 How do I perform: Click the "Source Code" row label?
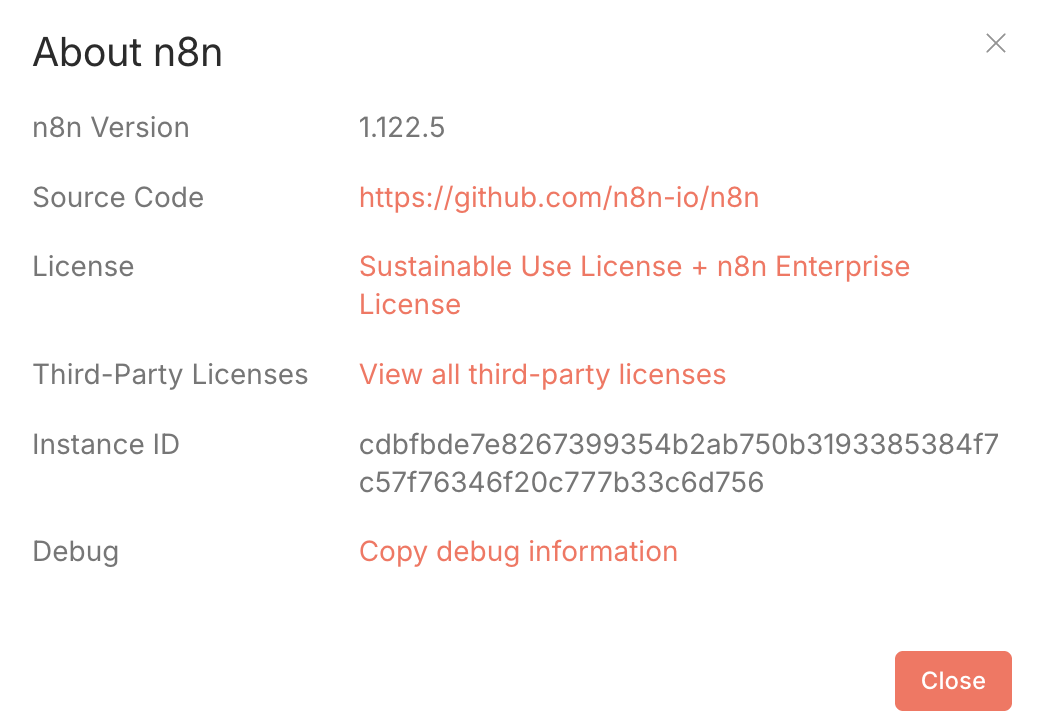click(x=118, y=198)
